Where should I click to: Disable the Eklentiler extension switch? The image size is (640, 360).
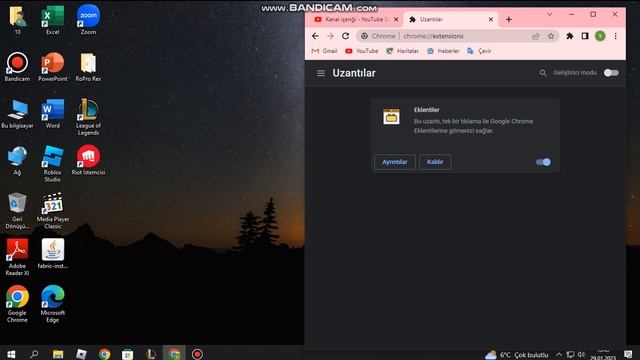pyautogui.click(x=543, y=162)
